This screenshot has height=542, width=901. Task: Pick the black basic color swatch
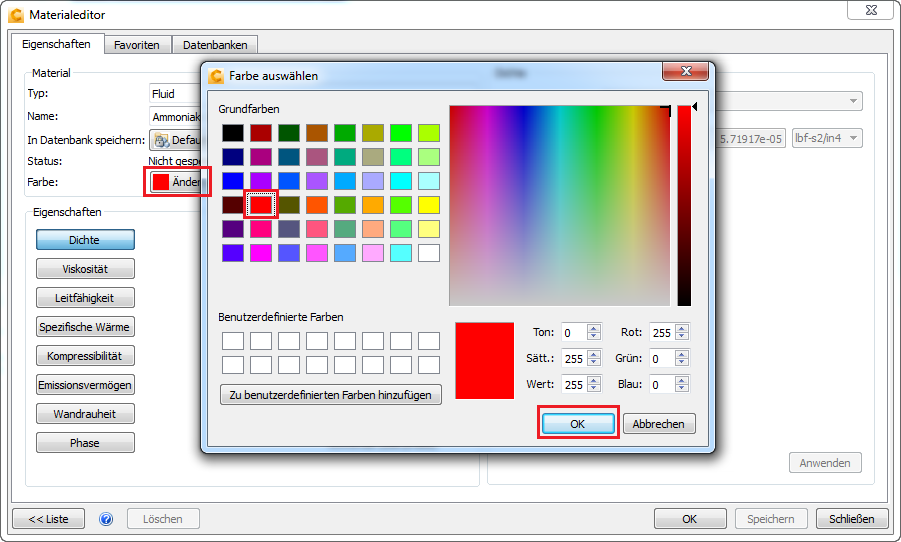tap(233, 133)
